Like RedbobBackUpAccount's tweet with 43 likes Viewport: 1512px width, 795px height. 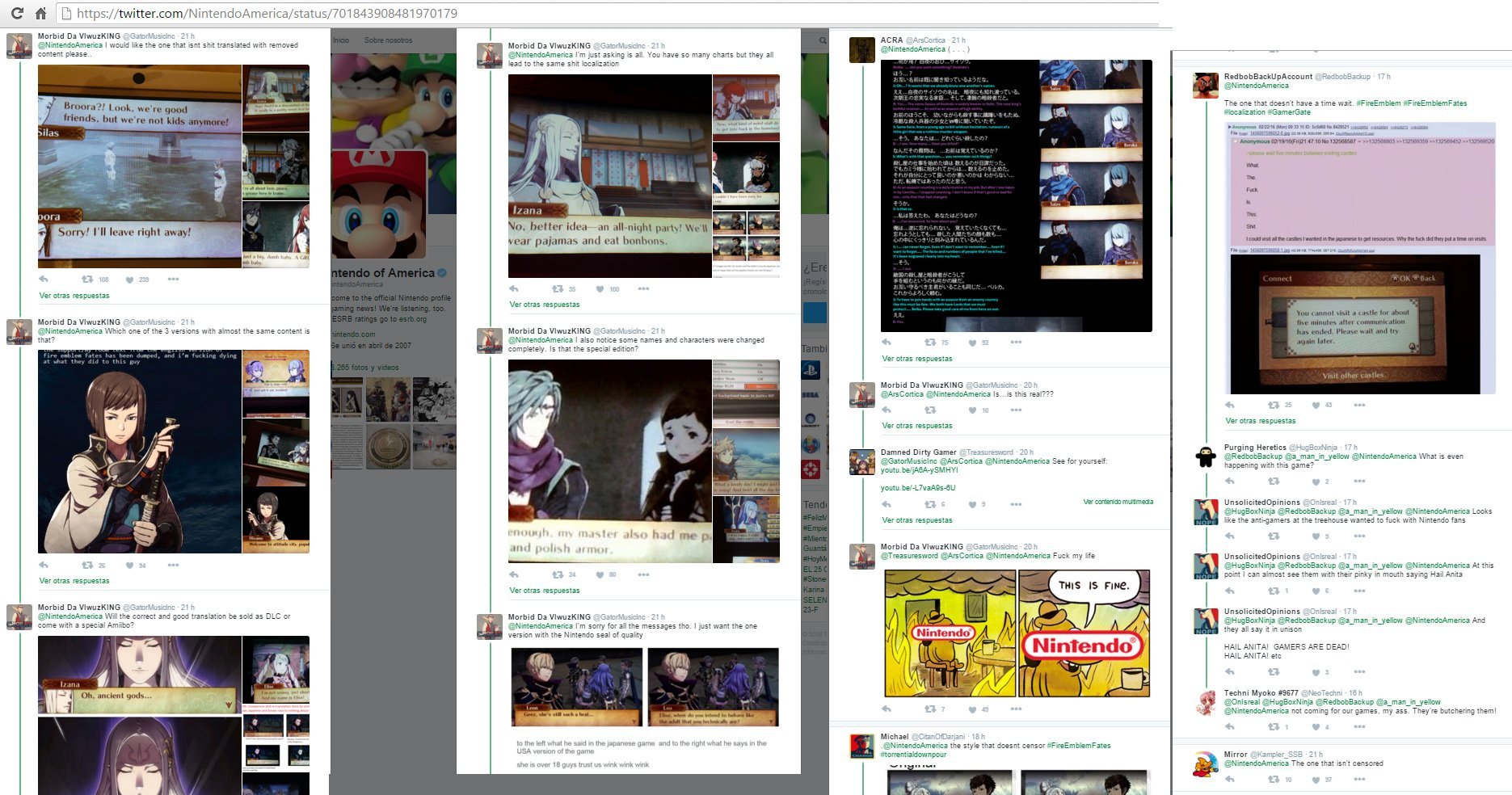(1316, 405)
